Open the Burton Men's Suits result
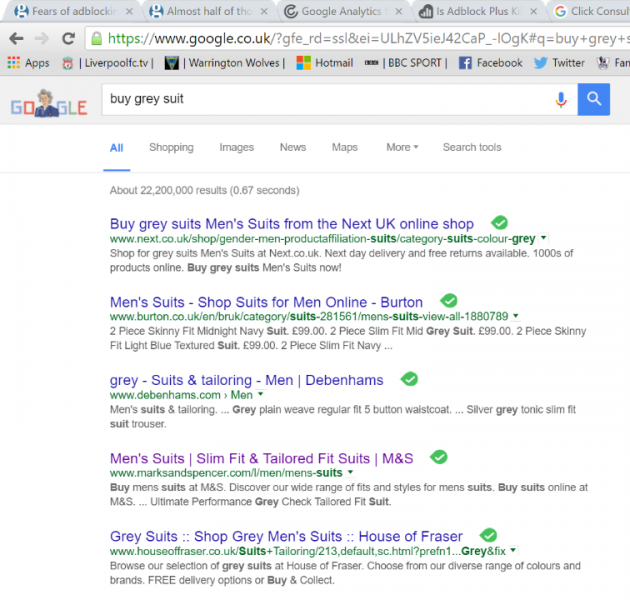Image resolution: width=630 pixels, height=600 pixels. pos(266,302)
